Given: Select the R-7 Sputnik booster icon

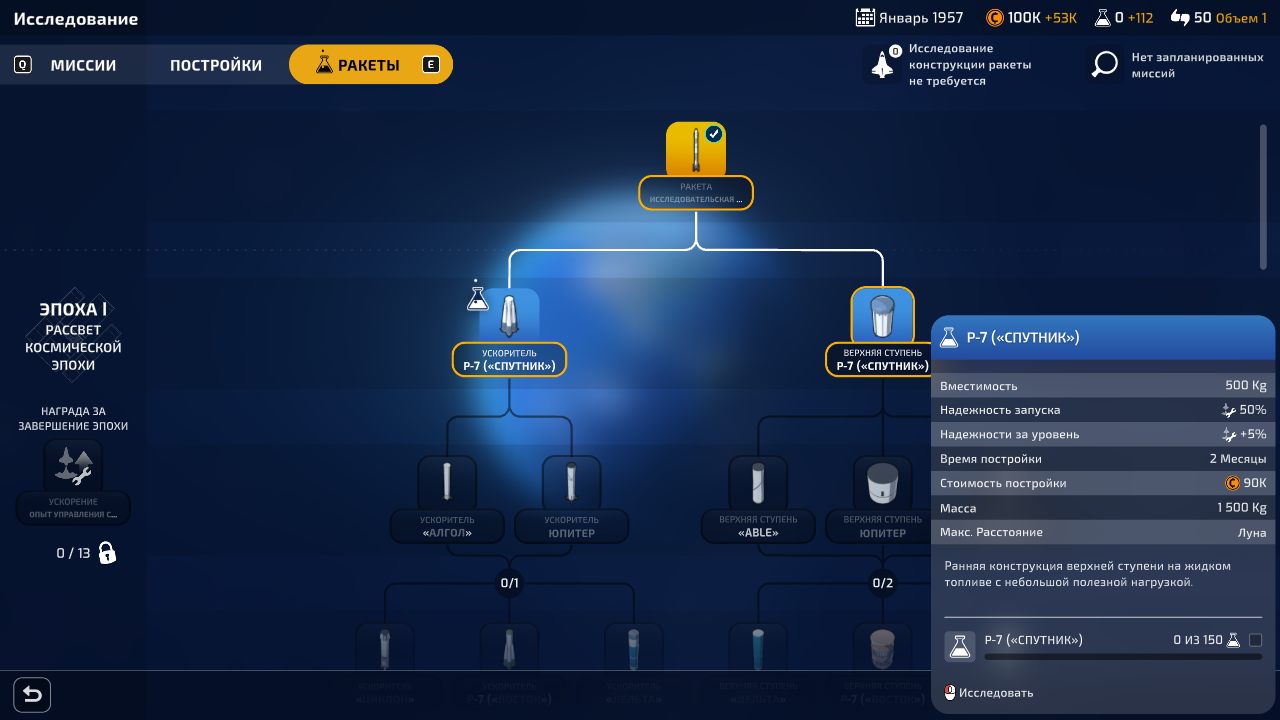Looking at the screenshot, I should [x=510, y=316].
